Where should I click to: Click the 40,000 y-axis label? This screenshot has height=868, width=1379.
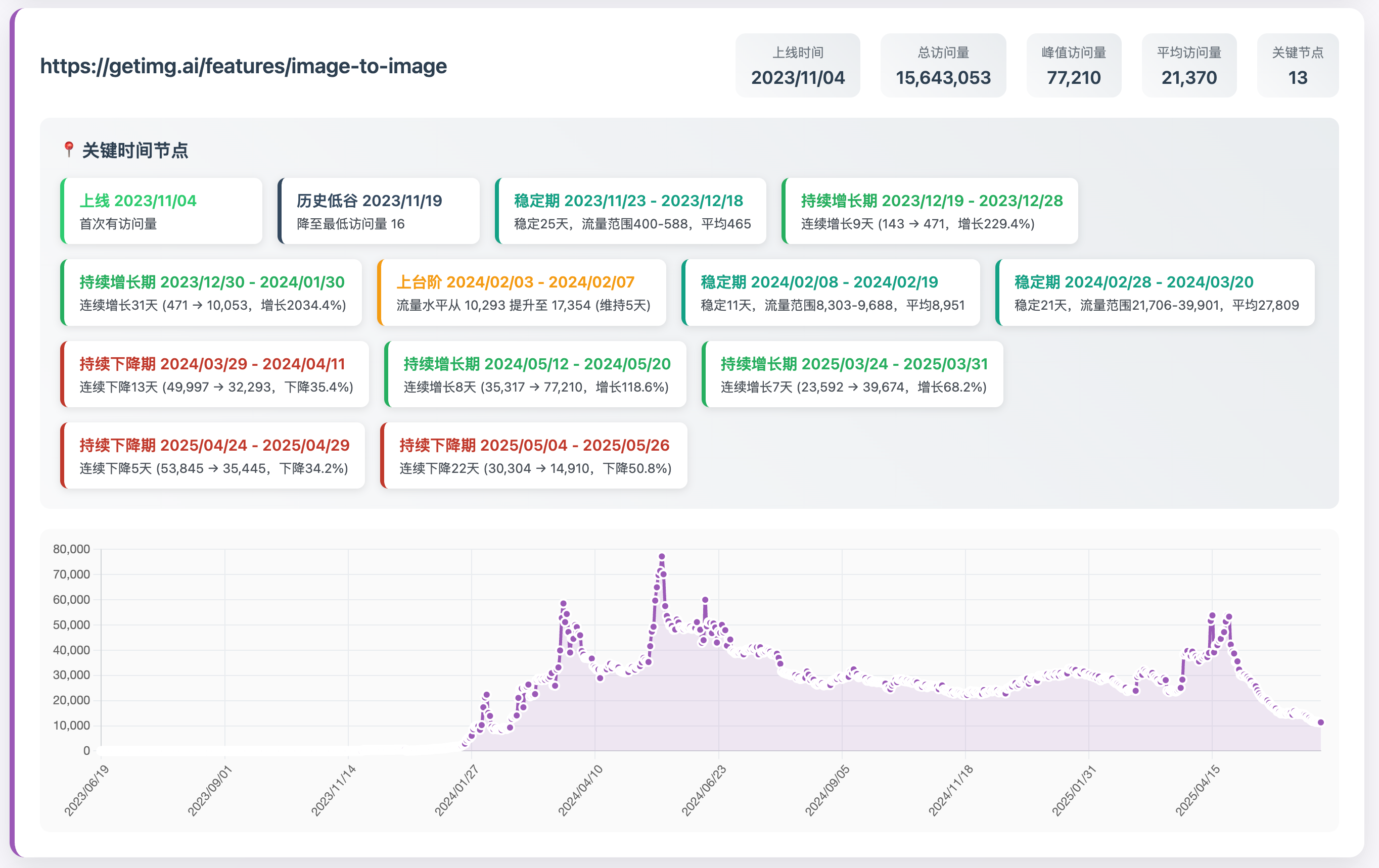[72, 650]
